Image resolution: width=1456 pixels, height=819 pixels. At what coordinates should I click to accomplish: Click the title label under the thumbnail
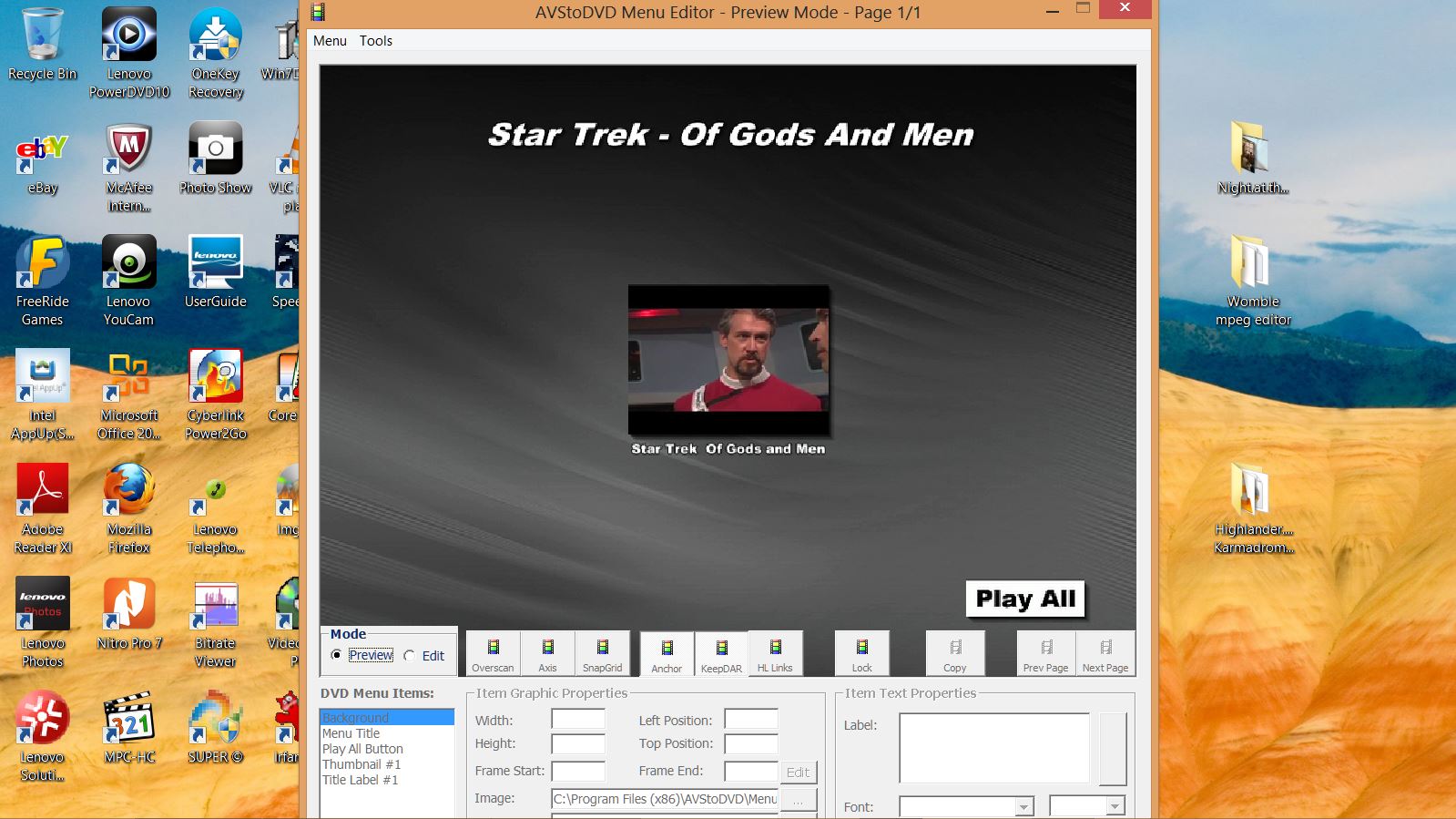[x=728, y=449]
